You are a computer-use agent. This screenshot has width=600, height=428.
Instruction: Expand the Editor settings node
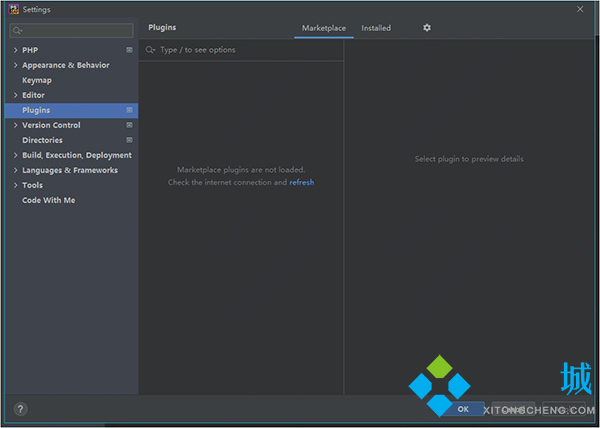(15, 95)
